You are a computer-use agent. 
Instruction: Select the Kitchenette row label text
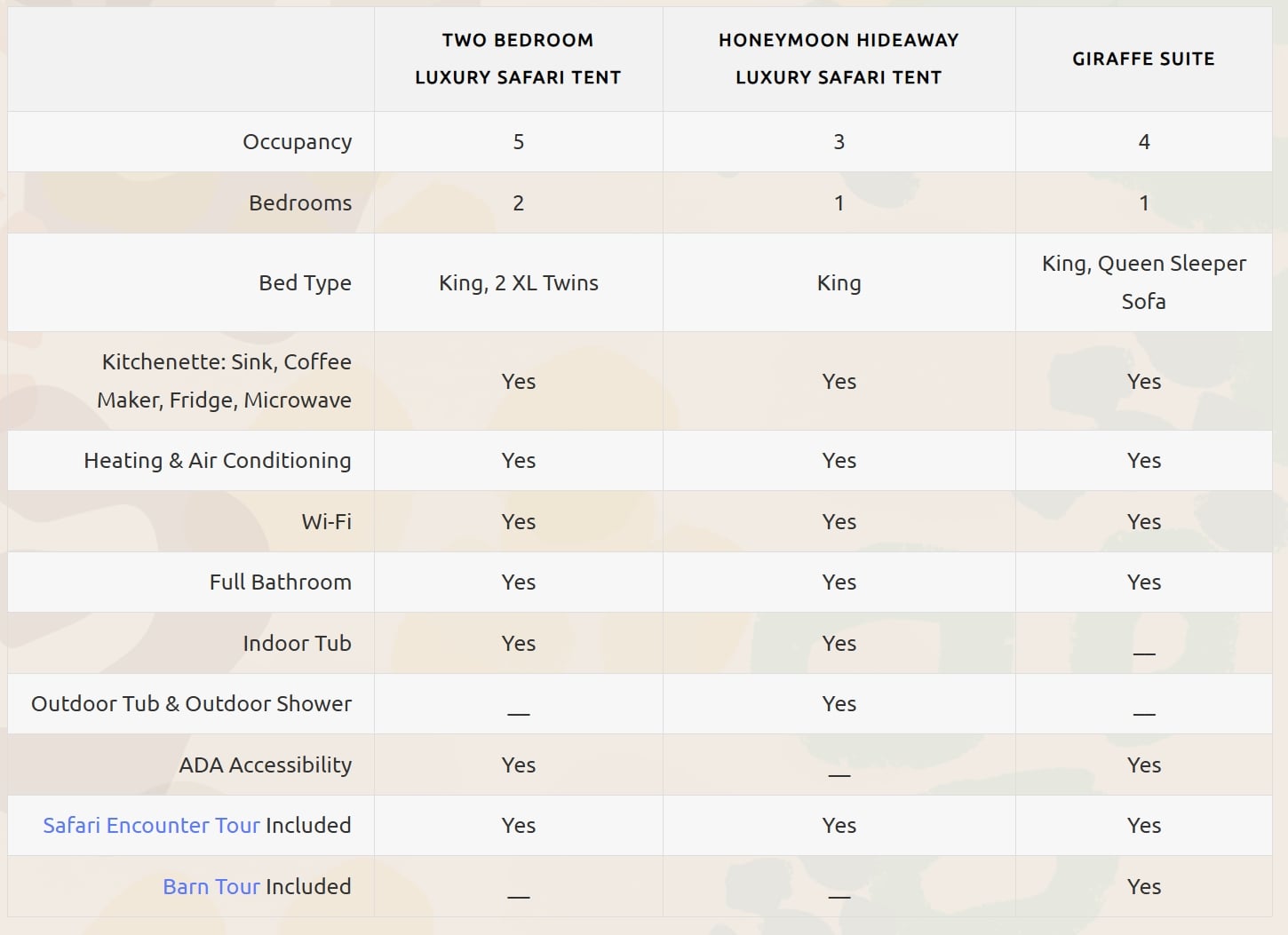[225, 381]
